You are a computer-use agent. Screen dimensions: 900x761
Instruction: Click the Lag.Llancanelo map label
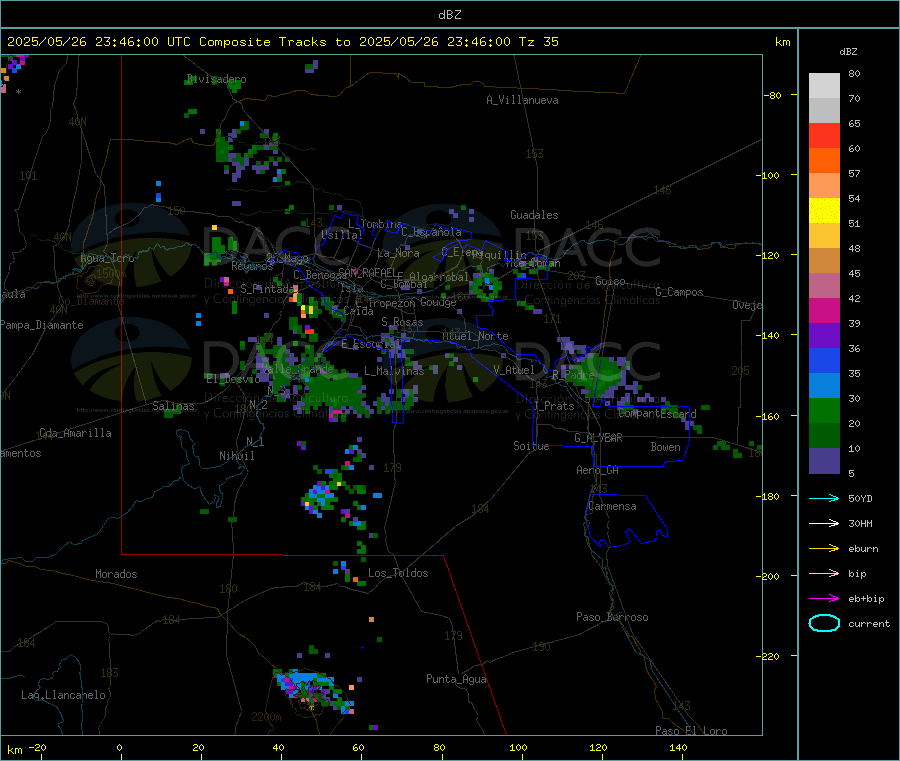coord(63,695)
